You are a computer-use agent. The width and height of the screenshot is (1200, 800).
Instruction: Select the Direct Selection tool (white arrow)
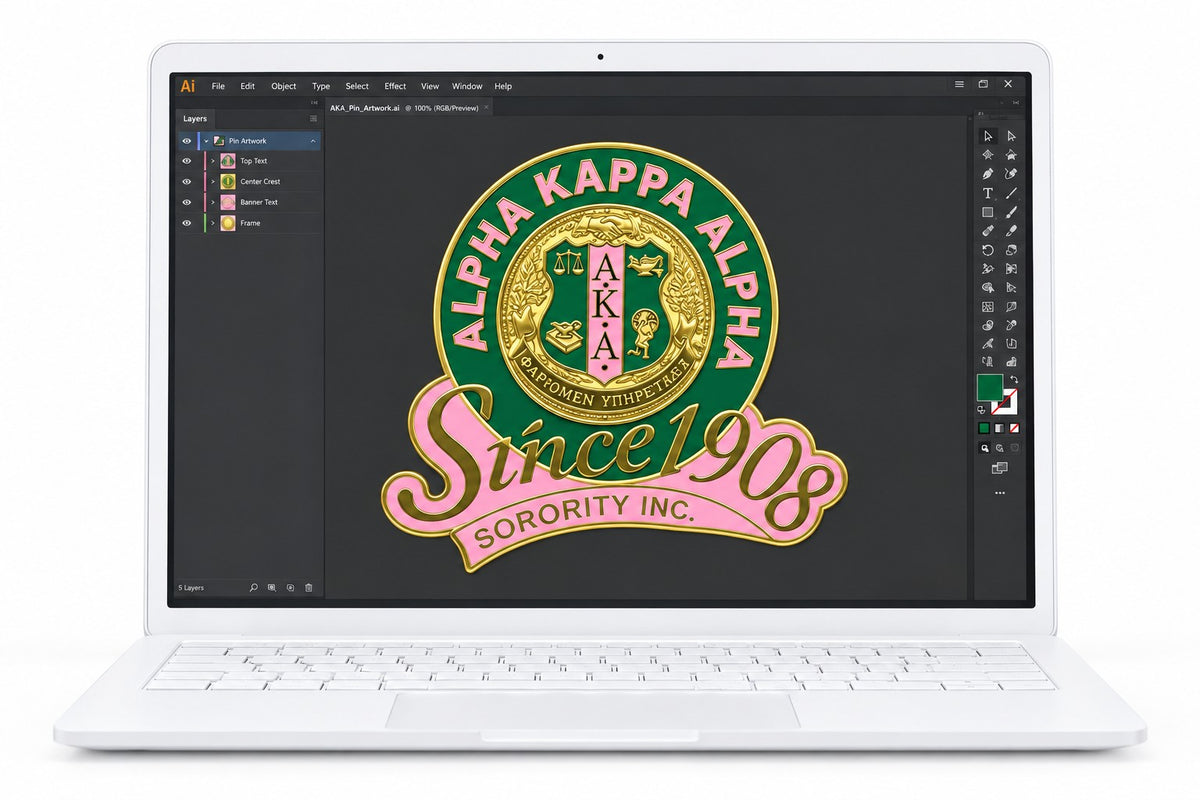[x=1012, y=136]
